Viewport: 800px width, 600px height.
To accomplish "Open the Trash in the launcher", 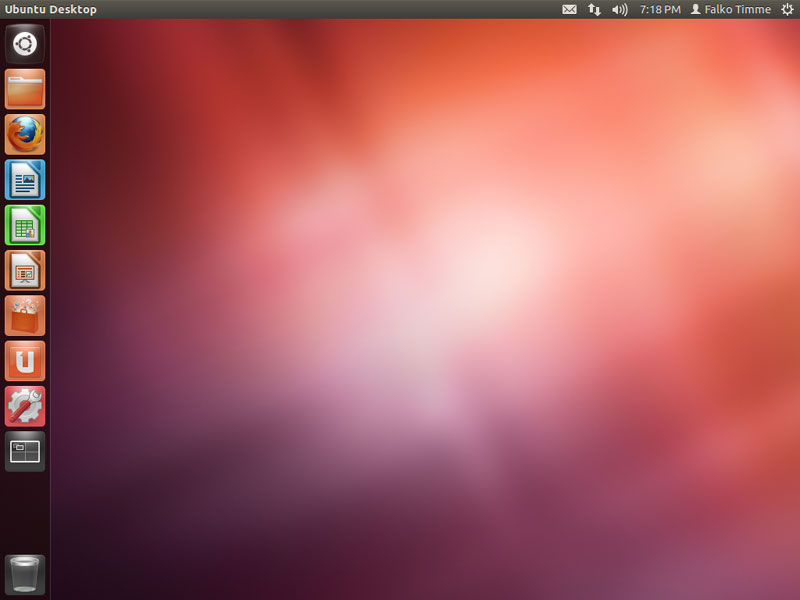I will point(25,574).
